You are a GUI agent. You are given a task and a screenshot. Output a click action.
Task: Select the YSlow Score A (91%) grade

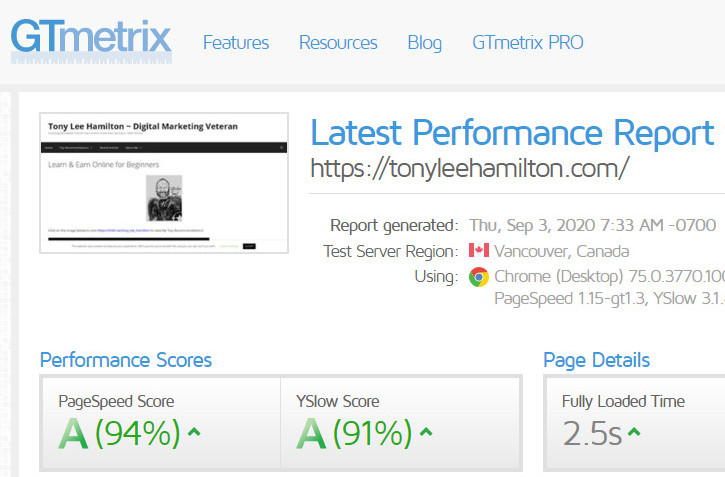coord(354,433)
